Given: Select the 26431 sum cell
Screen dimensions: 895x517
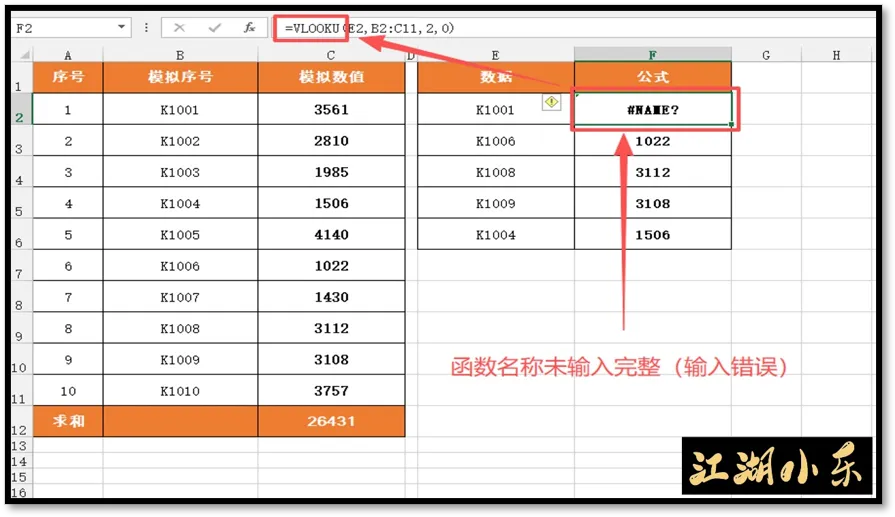Looking at the screenshot, I should (x=331, y=421).
